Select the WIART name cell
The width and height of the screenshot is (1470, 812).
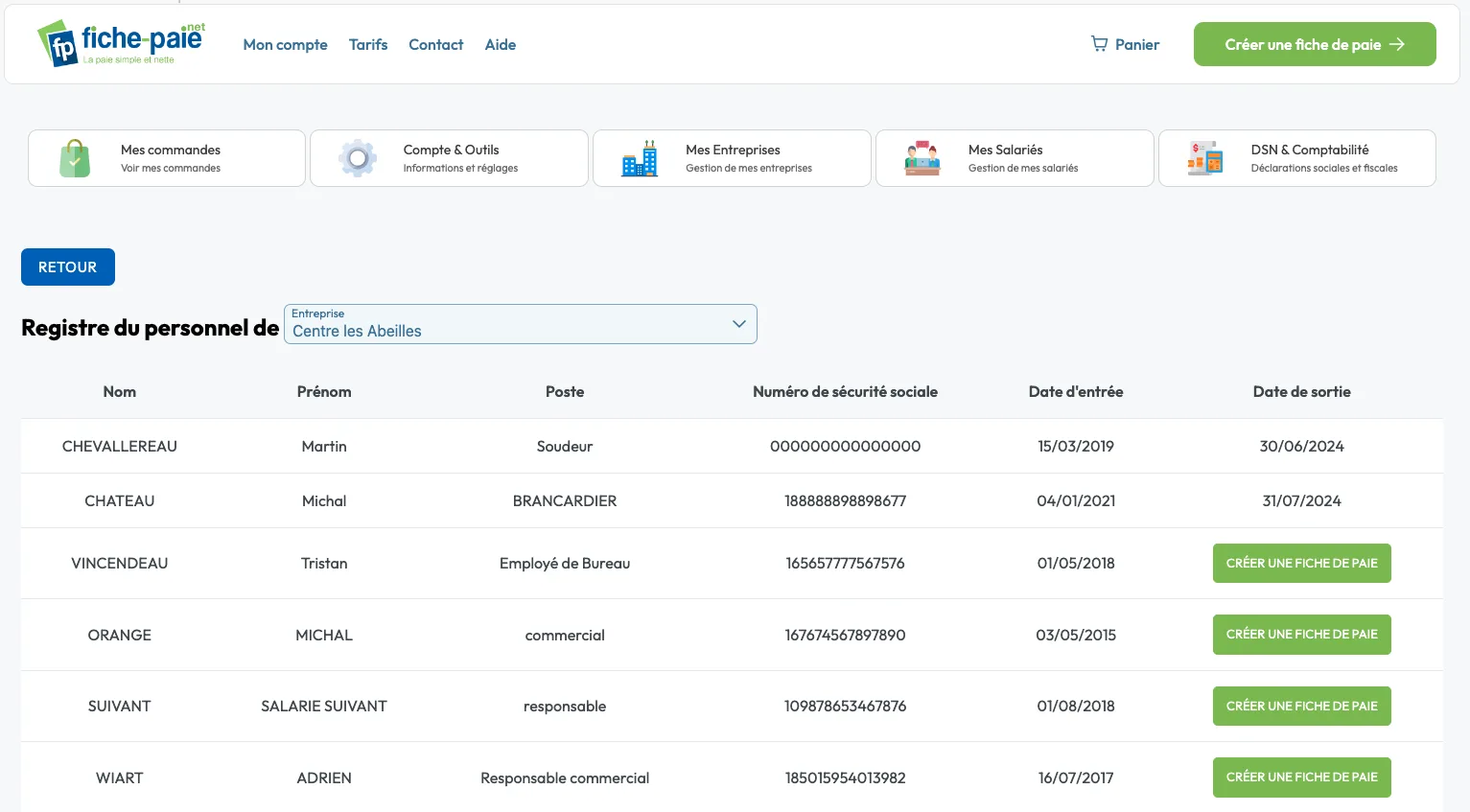(x=120, y=777)
